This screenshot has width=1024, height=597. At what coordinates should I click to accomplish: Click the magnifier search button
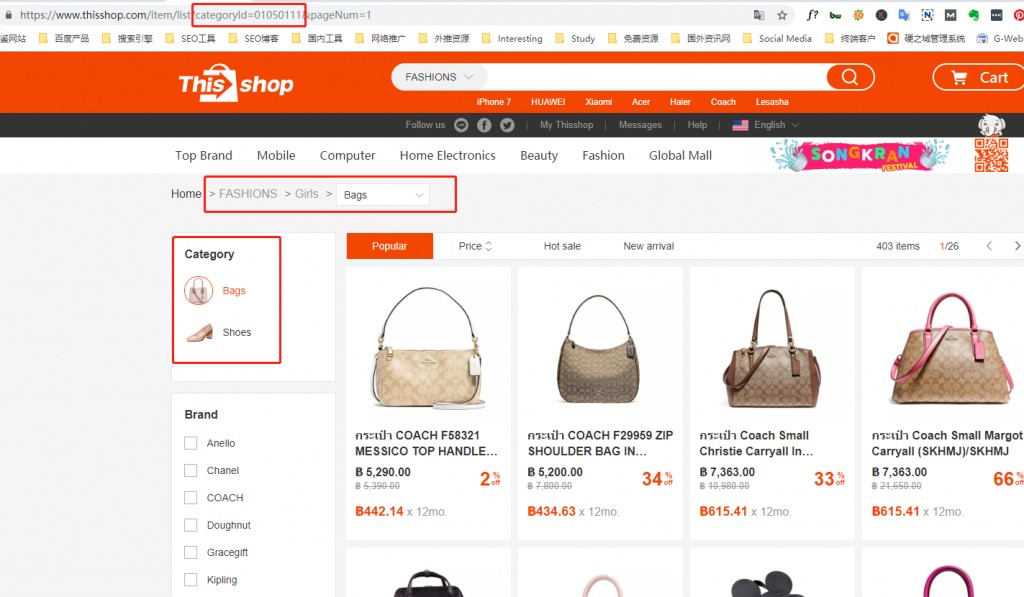coord(850,77)
